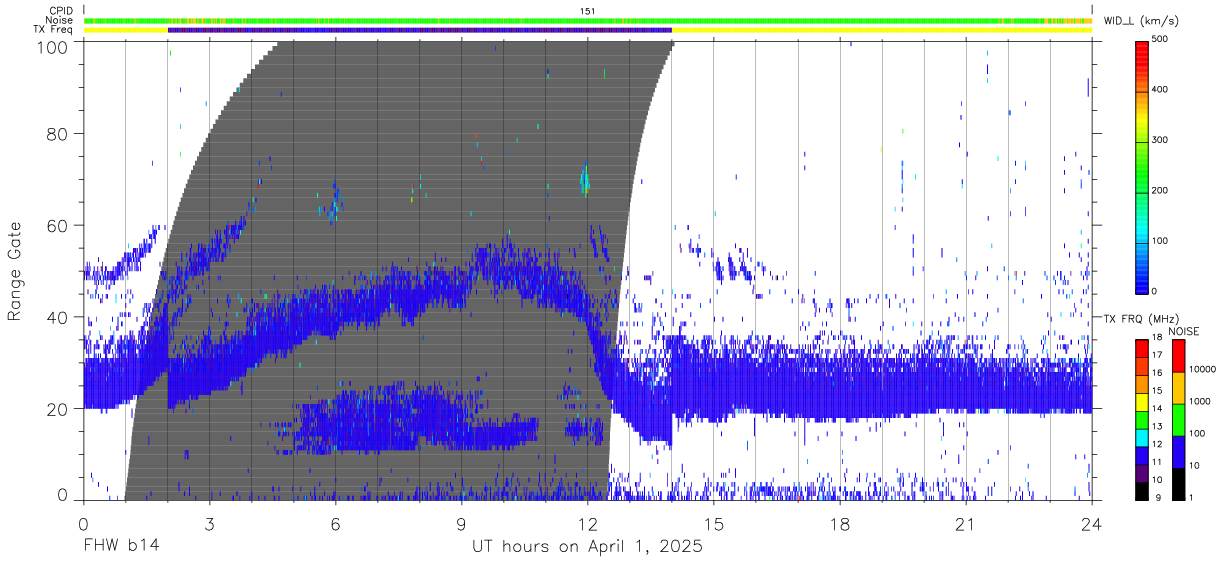Click UT hour tick label 21

point(966,524)
